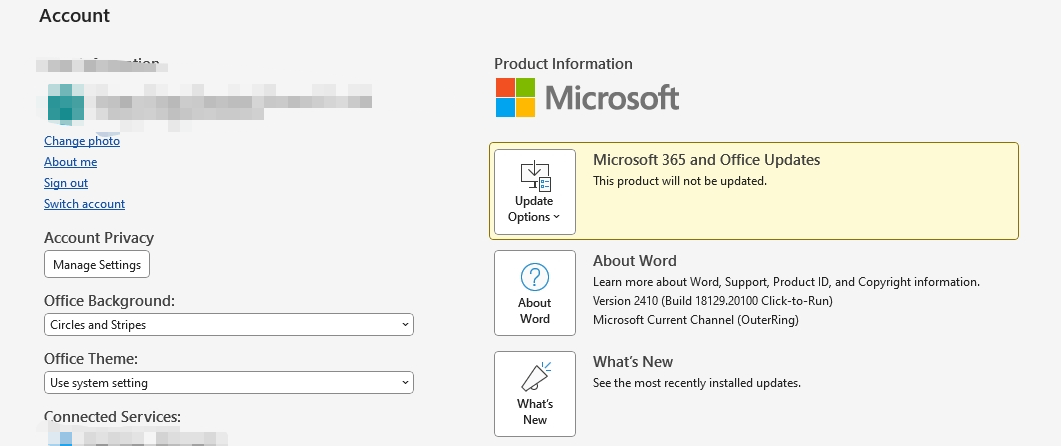
Task: Click the What's New heading text
Action: pyautogui.click(x=633, y=361)
